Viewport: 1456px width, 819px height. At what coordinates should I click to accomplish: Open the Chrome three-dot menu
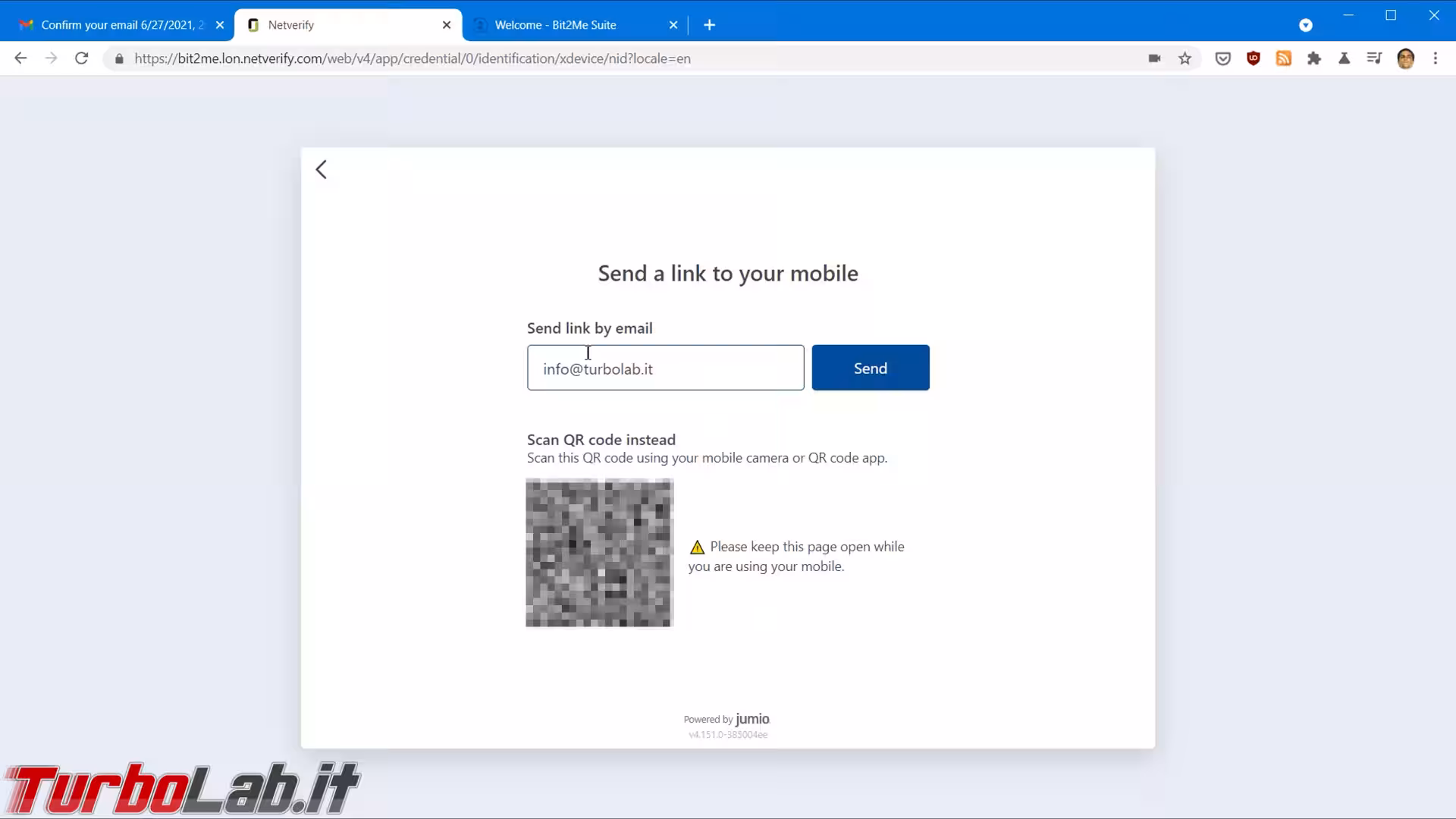pos(1435,58)
